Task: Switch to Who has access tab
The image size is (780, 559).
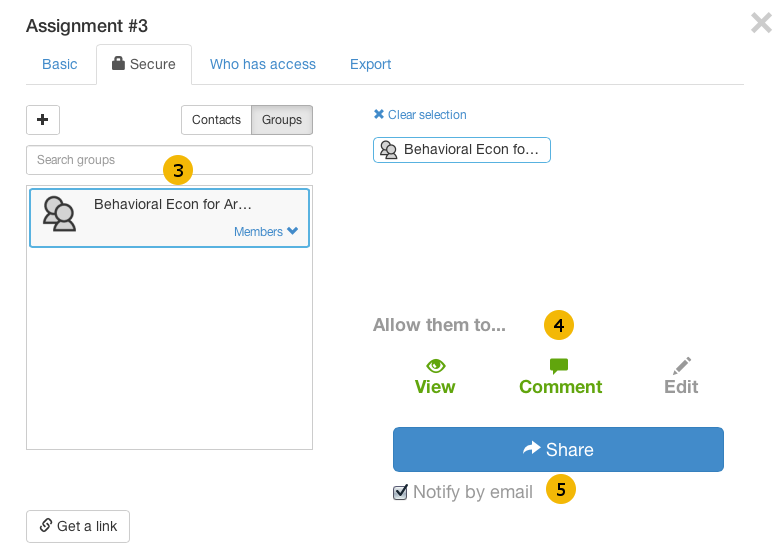Action: click(263, 64)
